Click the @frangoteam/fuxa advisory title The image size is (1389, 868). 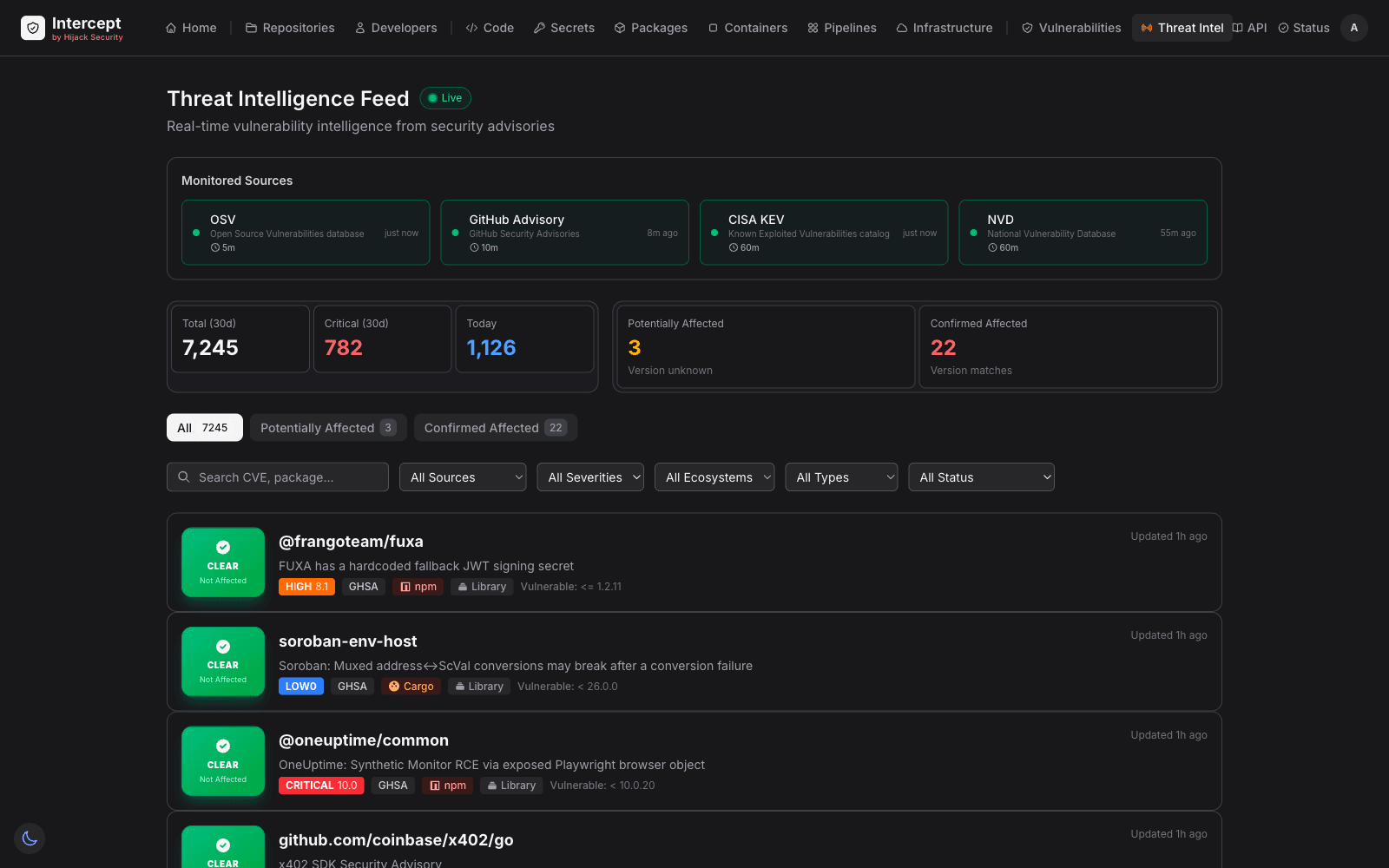(350, 541)
